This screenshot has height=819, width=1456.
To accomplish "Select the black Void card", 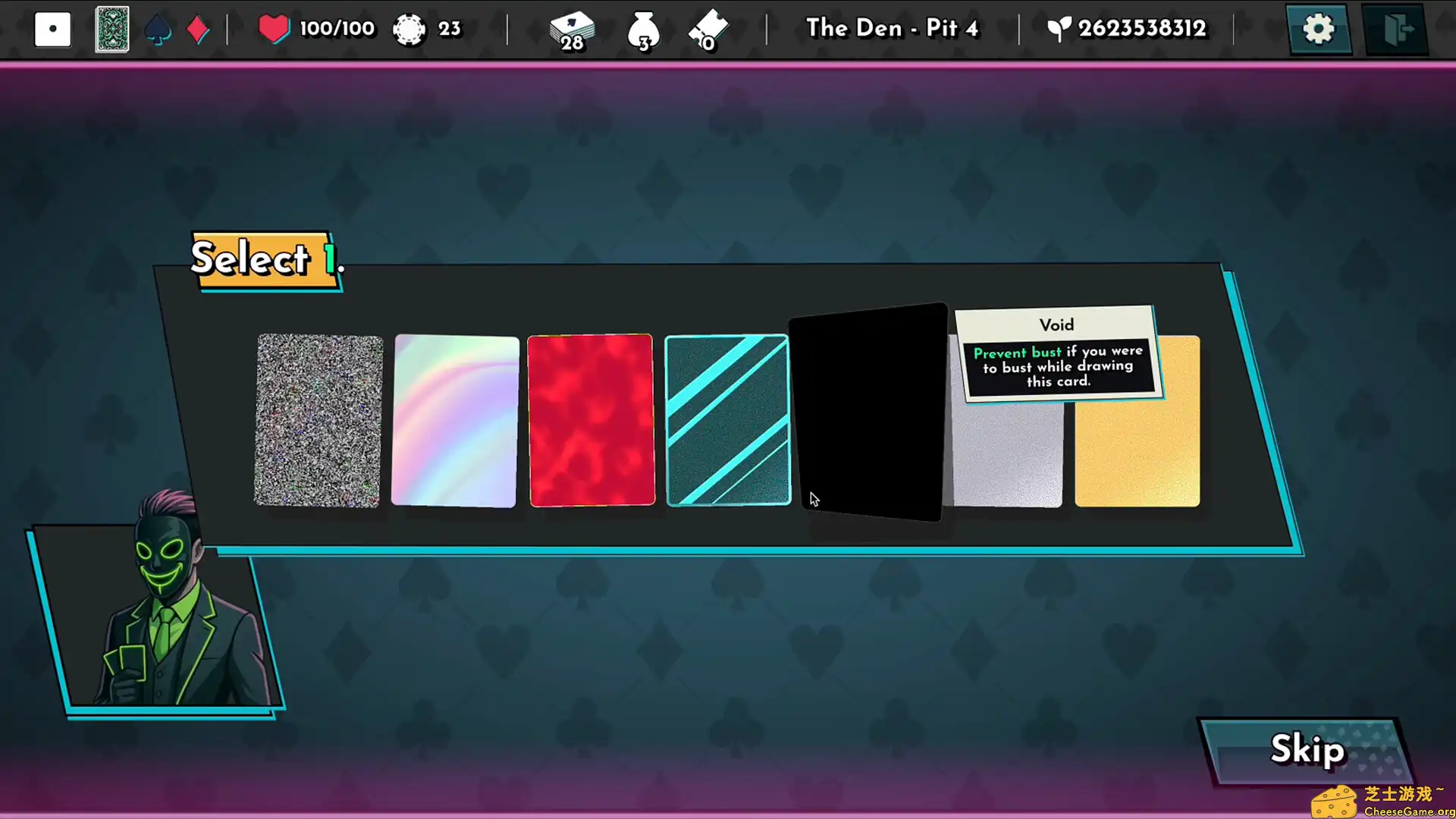I will [x=868, y=412].
